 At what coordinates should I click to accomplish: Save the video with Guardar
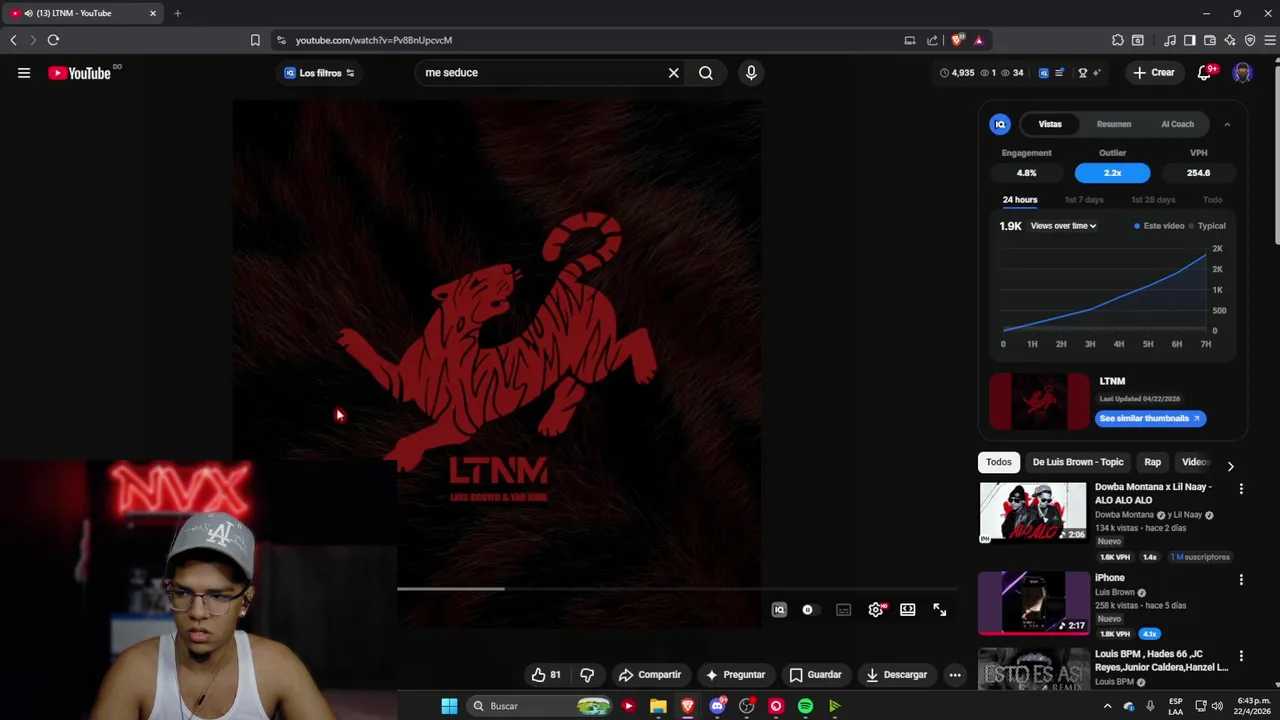click(816, 675)
